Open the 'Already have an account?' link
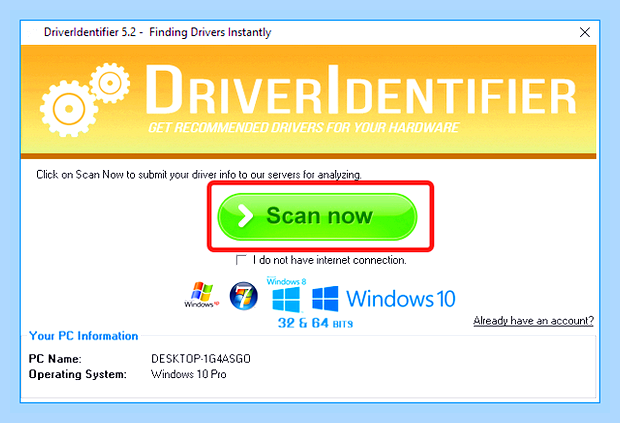Viewport: 620px width, 423px height. pos(533,320)
